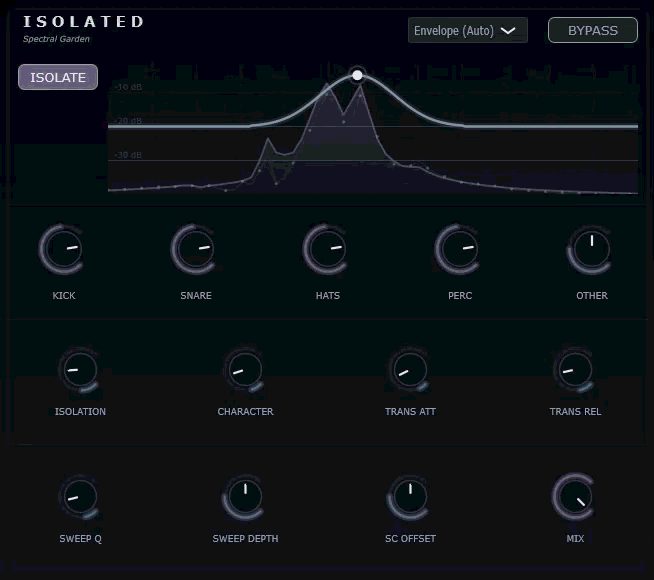654x580 pixels.
Task: Click the KICK knob
Action: point(62,249)
